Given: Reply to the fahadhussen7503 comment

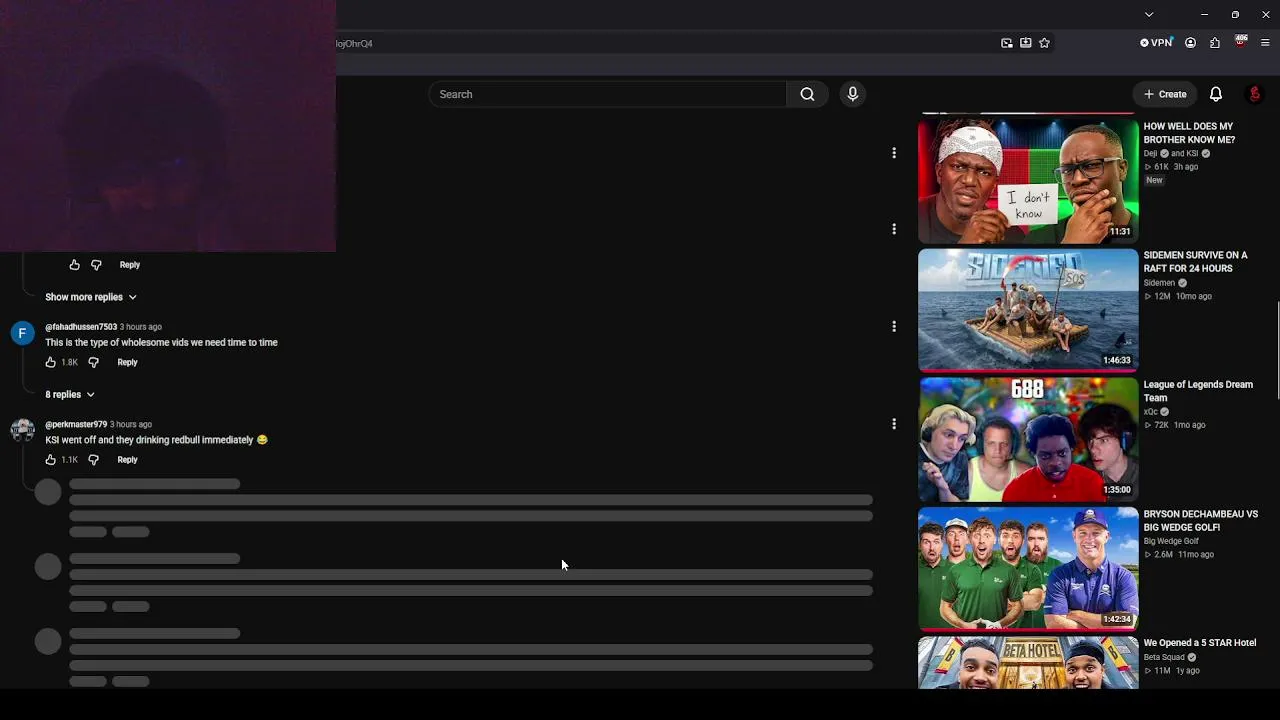Looking at the screenshot, I should (127, 362).
